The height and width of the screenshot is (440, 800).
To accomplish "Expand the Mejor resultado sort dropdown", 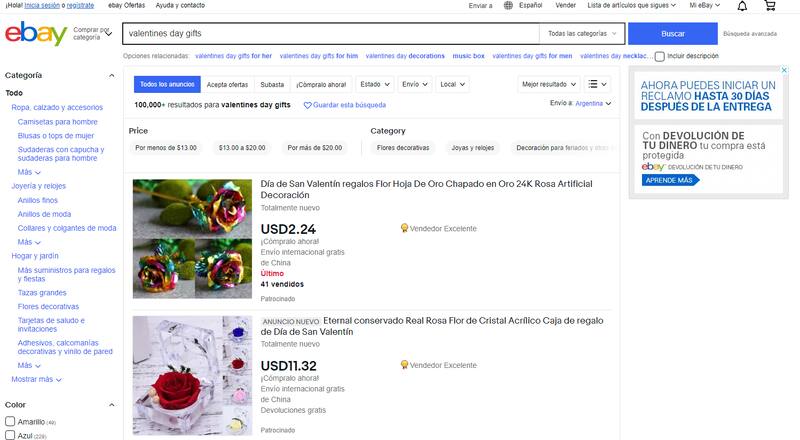I will tap(549, 84).
